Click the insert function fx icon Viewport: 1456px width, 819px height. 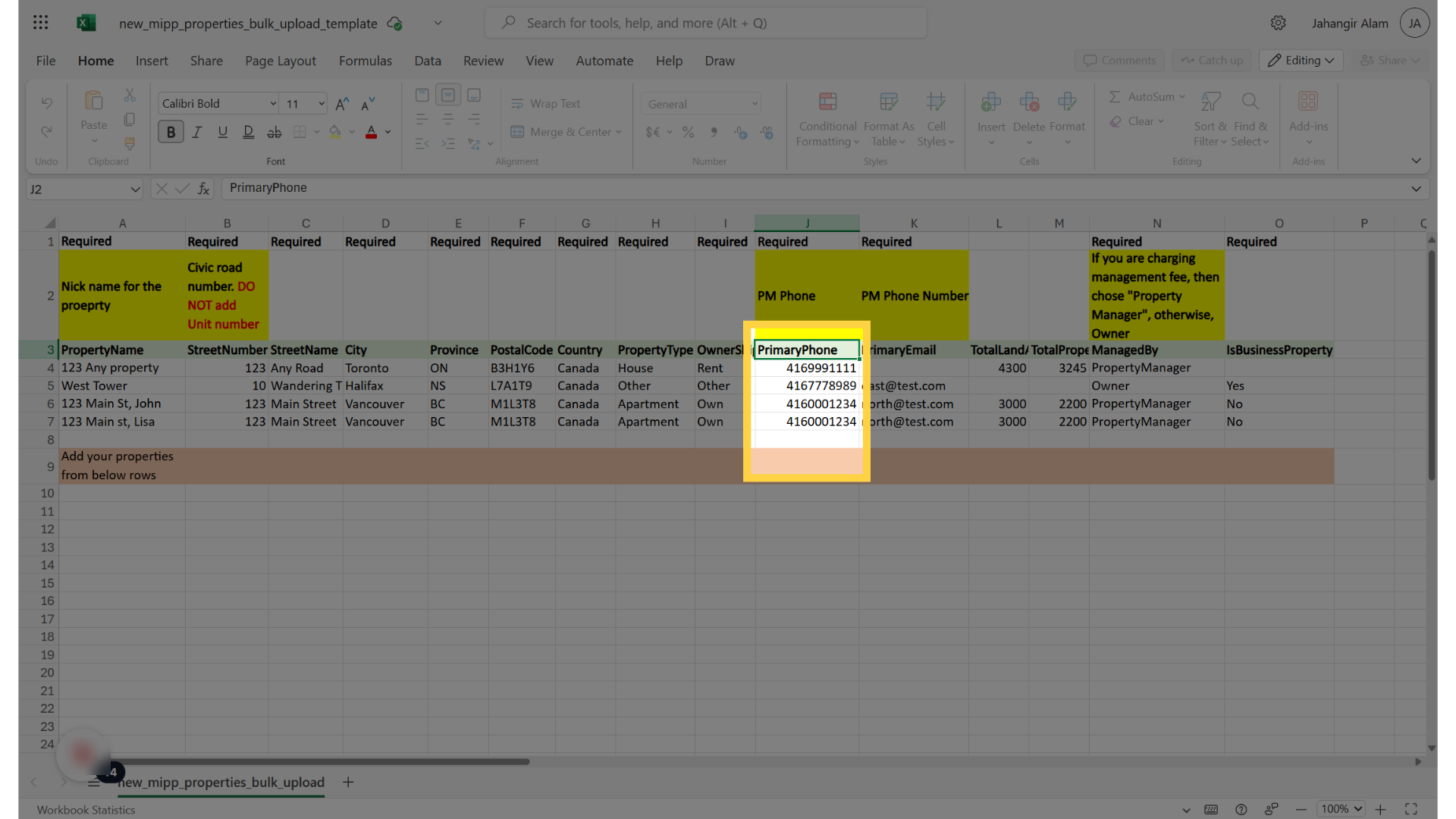click(x=203, y=189)
